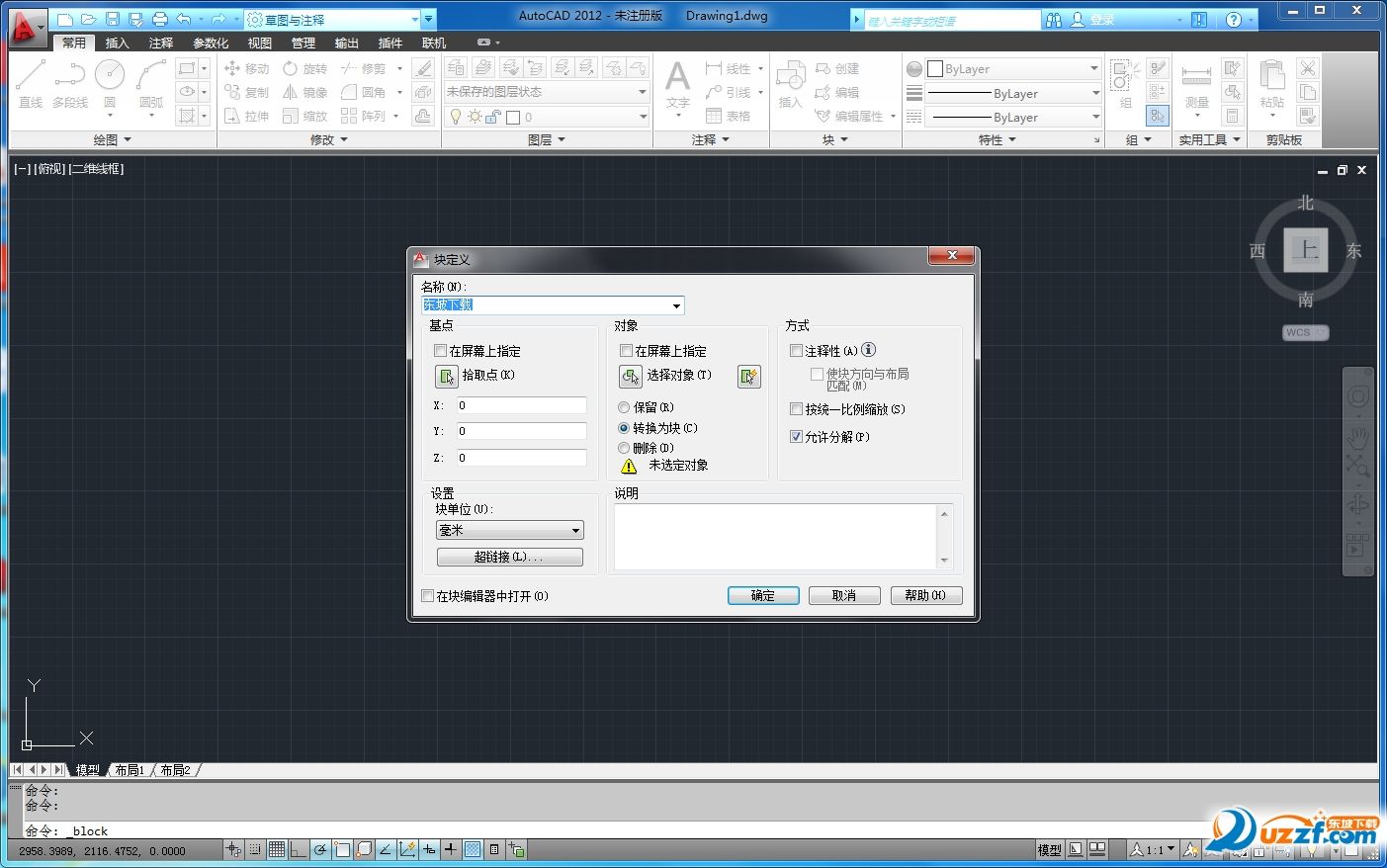
Task: Activate the Move (移动) tool
Action: [x=245, y=68]
